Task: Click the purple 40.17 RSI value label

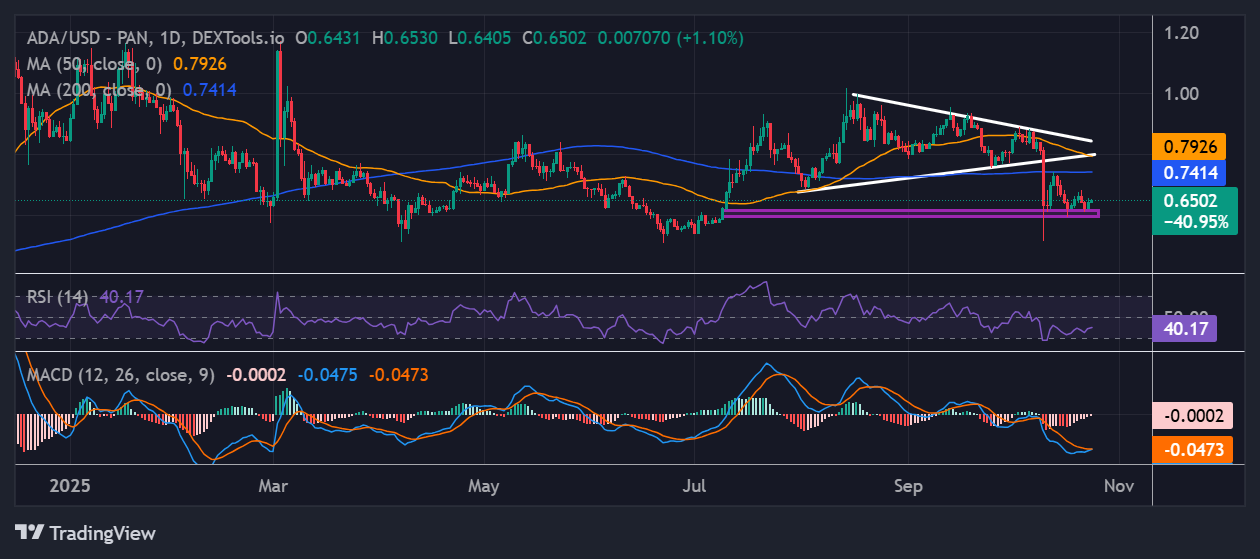Action: click(x=1184, y=328)
